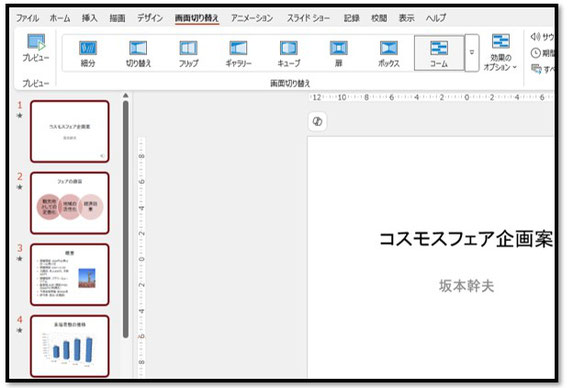
Task: Open the デザイン tab
Action: pos(150,18)
